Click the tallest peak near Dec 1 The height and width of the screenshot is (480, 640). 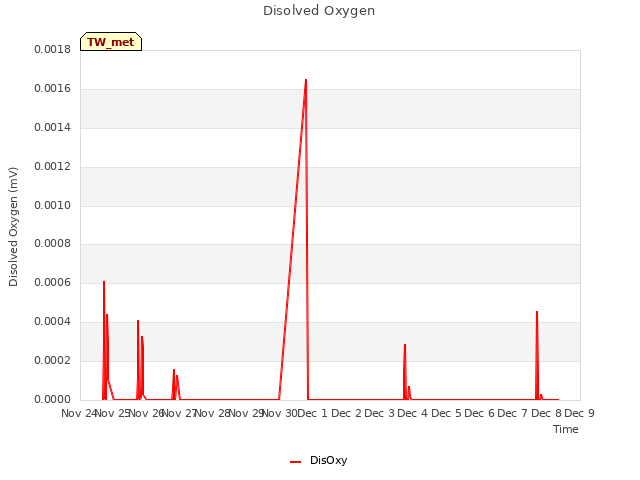point(306,80)
